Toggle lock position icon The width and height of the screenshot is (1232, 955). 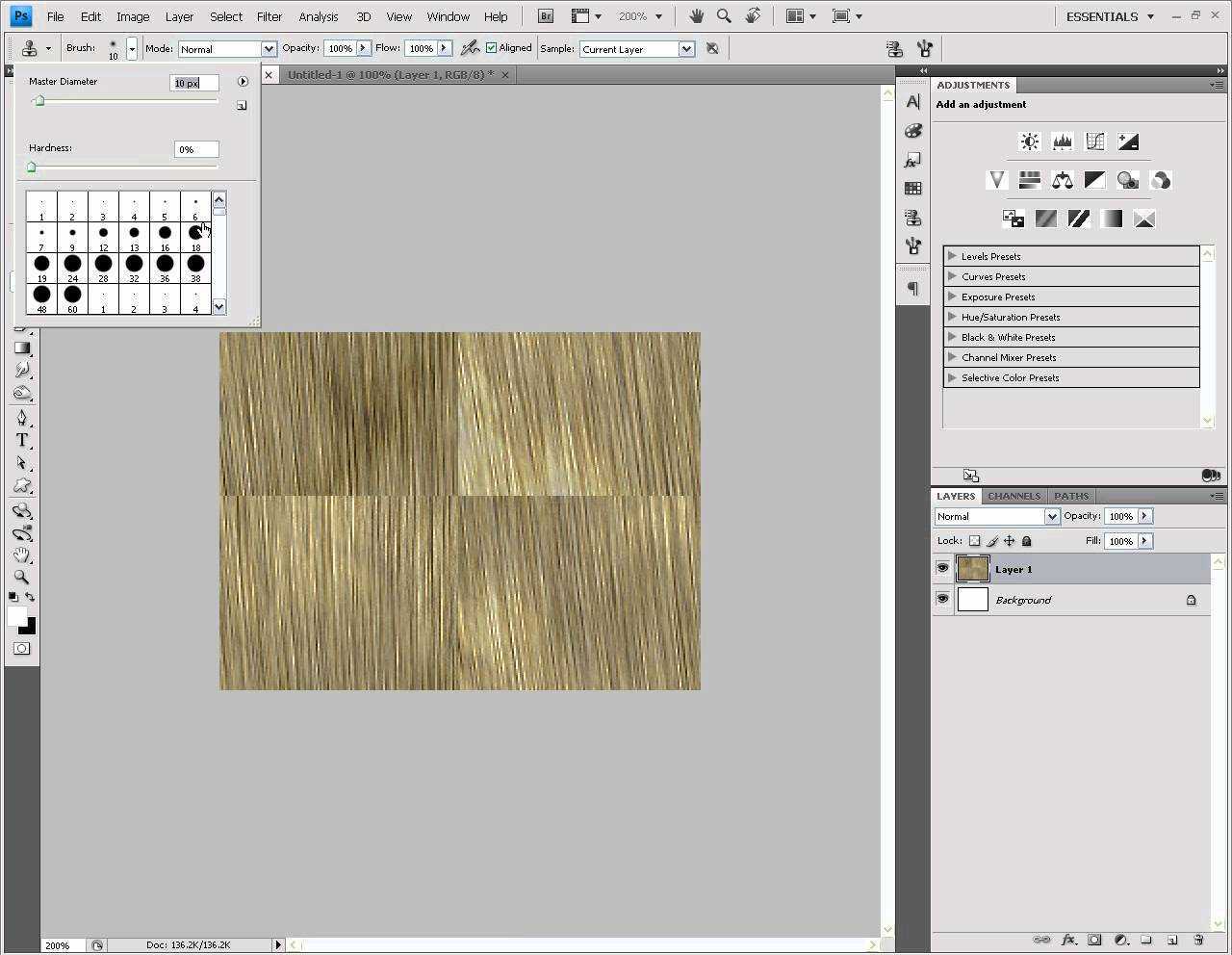point(1009,541)
